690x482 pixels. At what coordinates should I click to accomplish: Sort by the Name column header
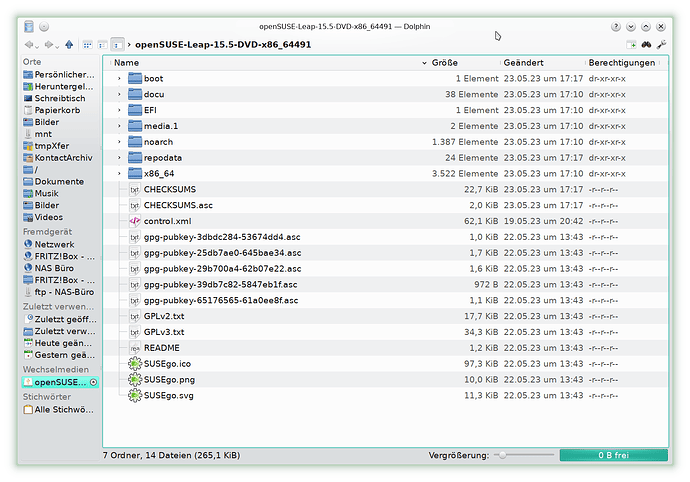[x=269, y=63]
